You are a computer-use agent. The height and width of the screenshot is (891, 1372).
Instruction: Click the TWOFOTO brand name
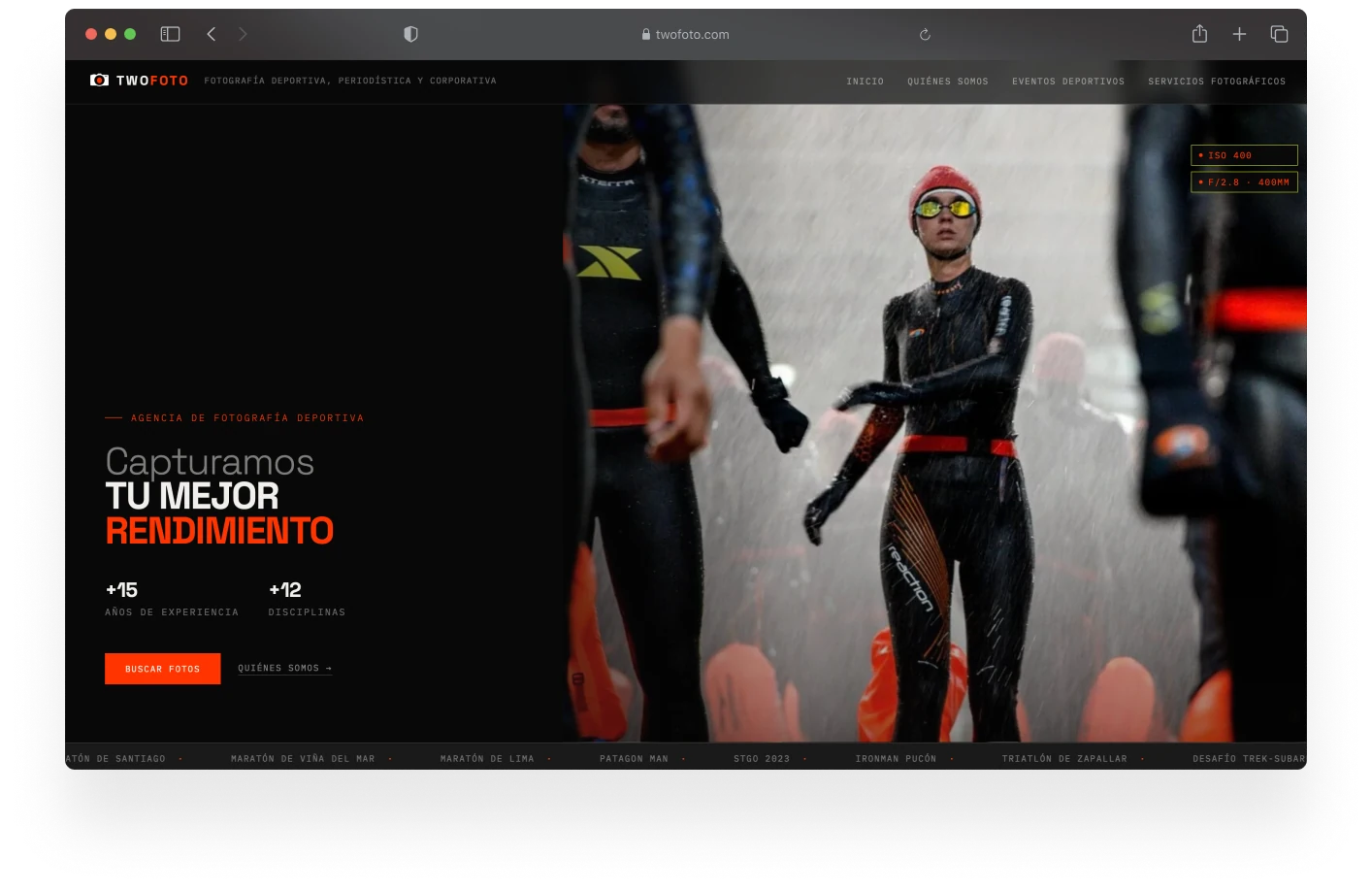coord(152,81)
